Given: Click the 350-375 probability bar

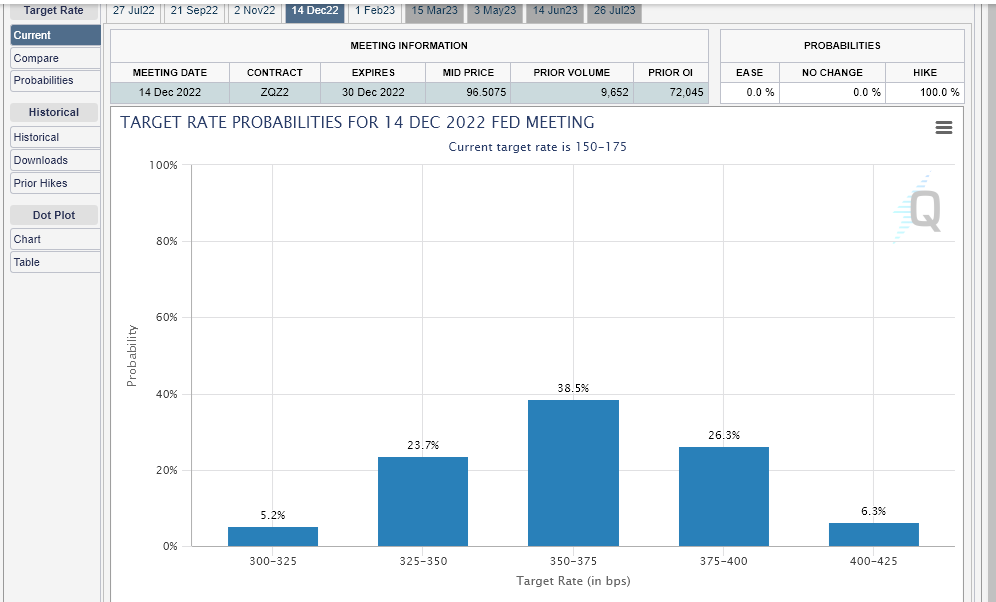Looking at the screenshot, I should pos(573,473).
